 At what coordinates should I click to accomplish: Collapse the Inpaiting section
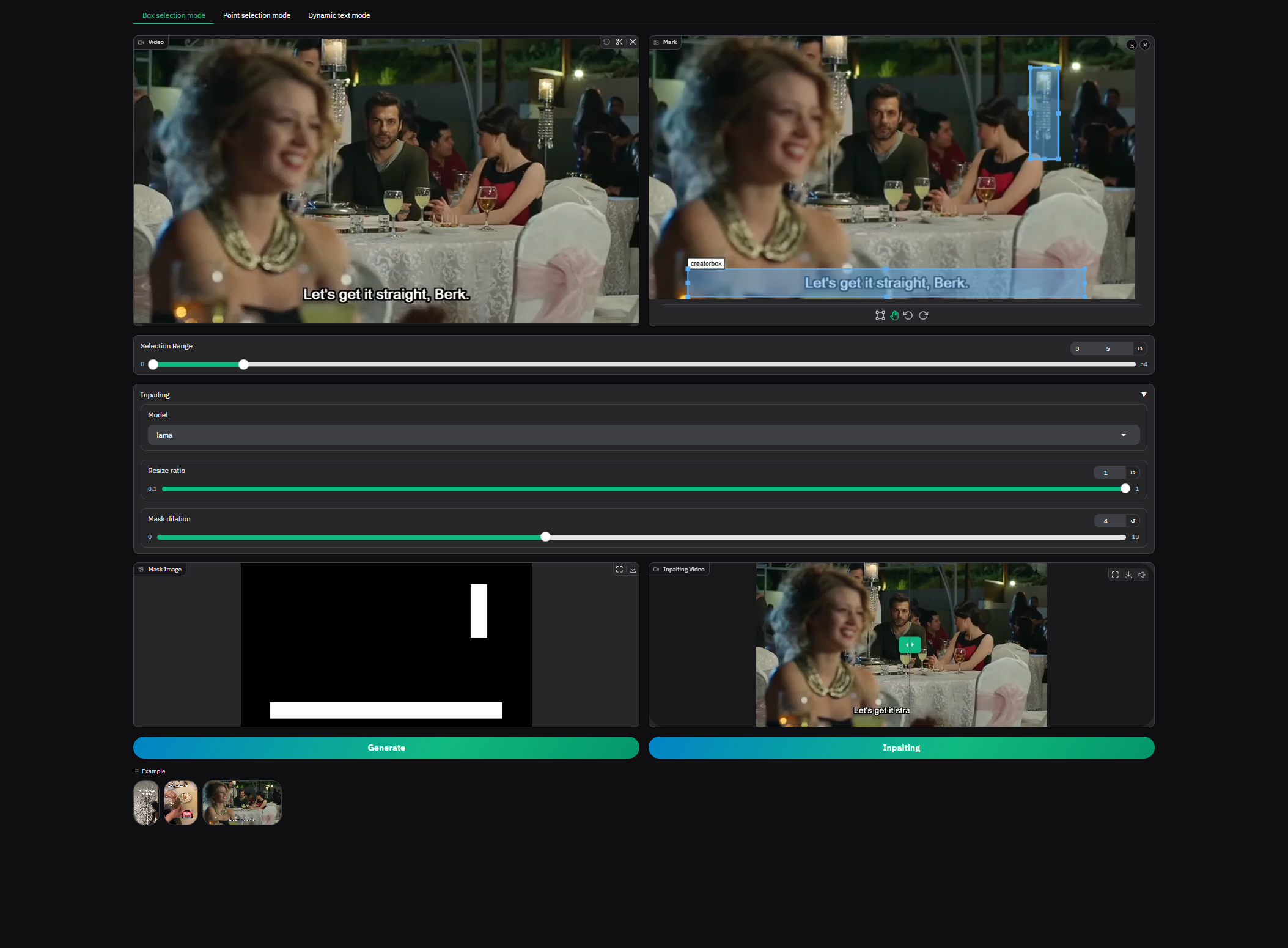pos(1143,395)
